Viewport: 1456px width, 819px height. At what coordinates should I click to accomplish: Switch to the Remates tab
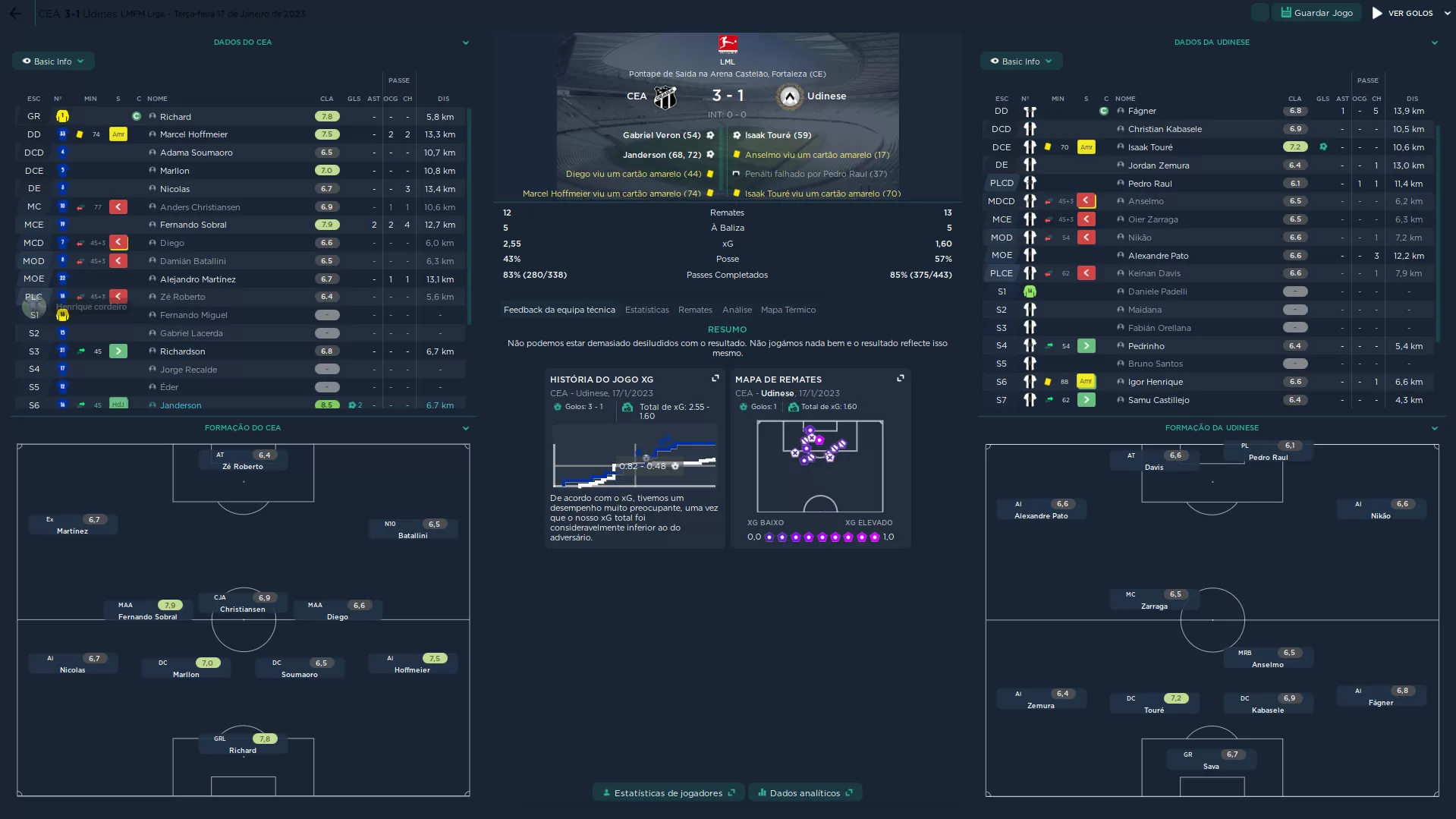tap(695, 310)
